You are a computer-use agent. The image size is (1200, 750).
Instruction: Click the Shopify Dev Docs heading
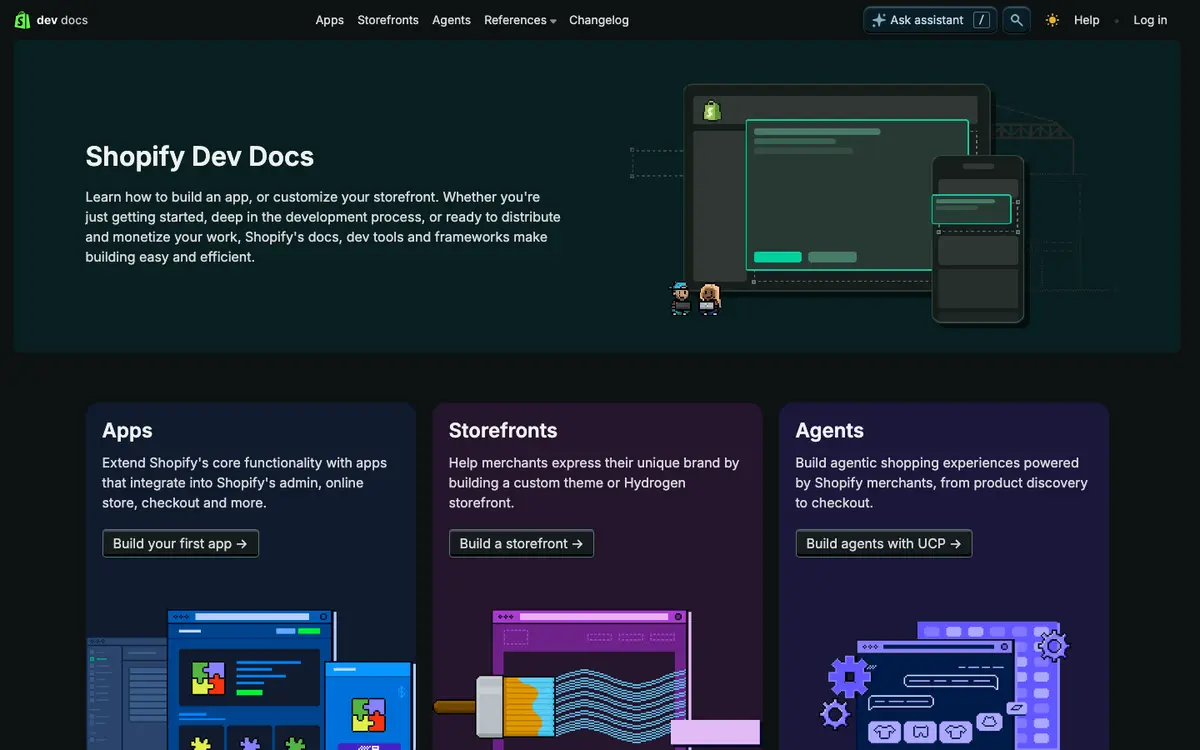pos(200,156)
